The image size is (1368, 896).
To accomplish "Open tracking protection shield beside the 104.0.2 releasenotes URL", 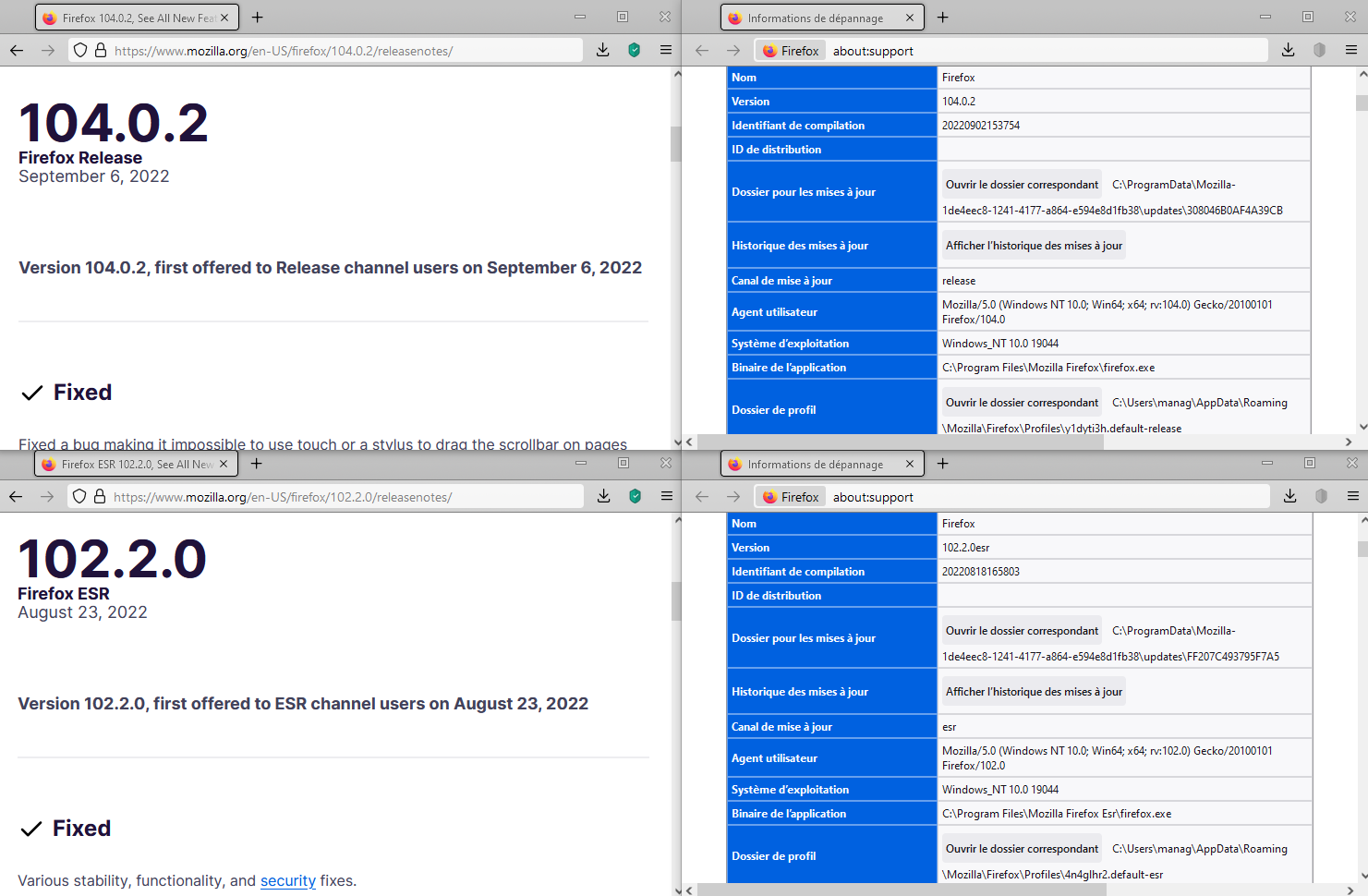I will (80, 51).
